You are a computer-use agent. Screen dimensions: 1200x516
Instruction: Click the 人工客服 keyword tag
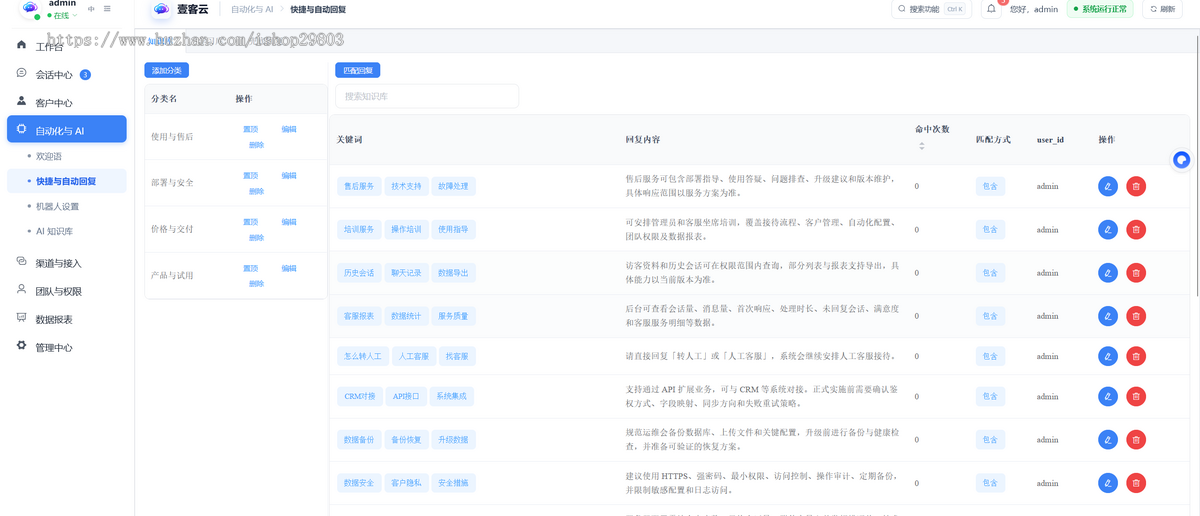pyautogui.click(x=414, y=356)
